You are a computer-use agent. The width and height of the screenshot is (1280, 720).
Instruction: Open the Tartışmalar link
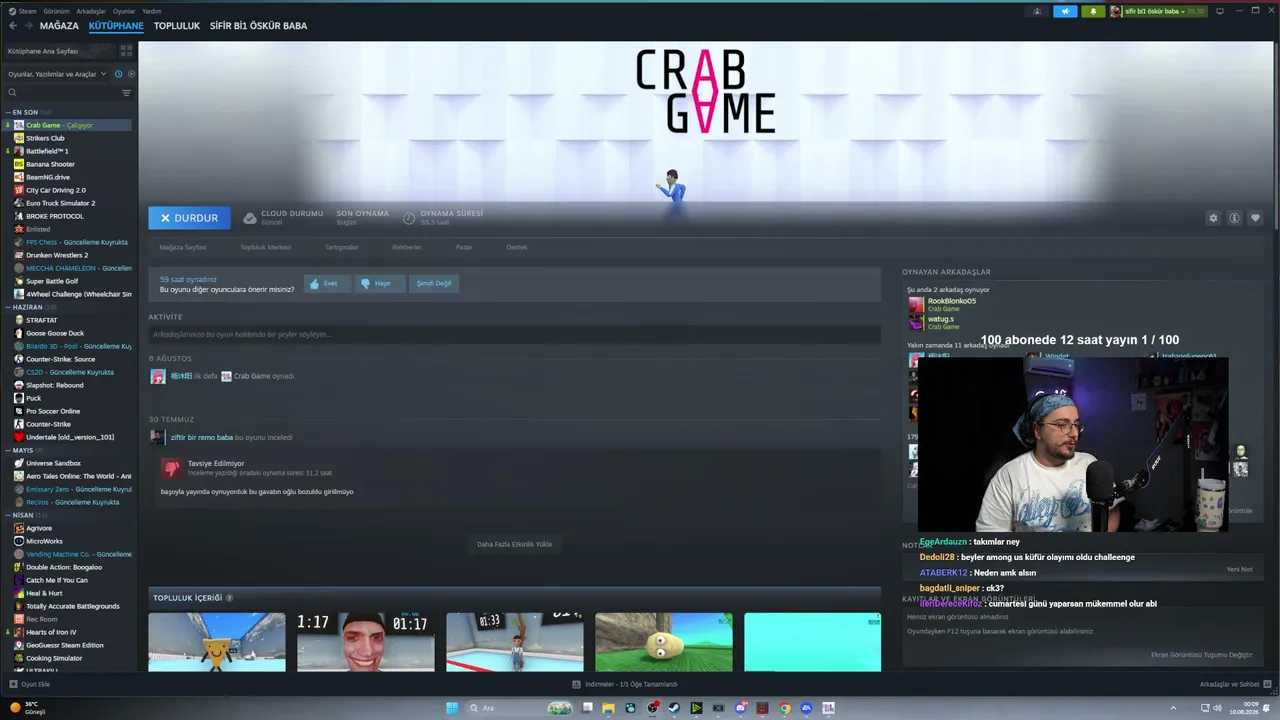click(x=342, y=247)
